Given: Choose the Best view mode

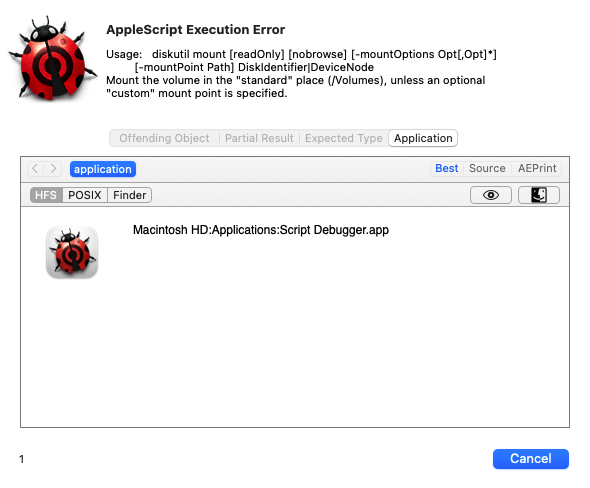Looking at the screenshot, I should coord(447,168).
